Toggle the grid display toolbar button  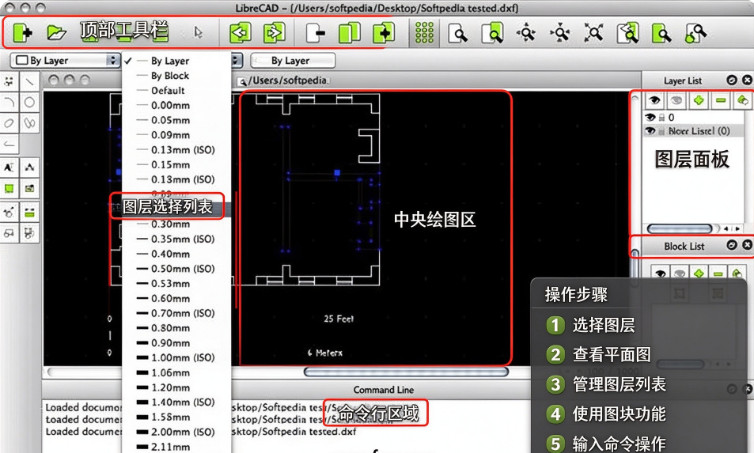(424, 33)
